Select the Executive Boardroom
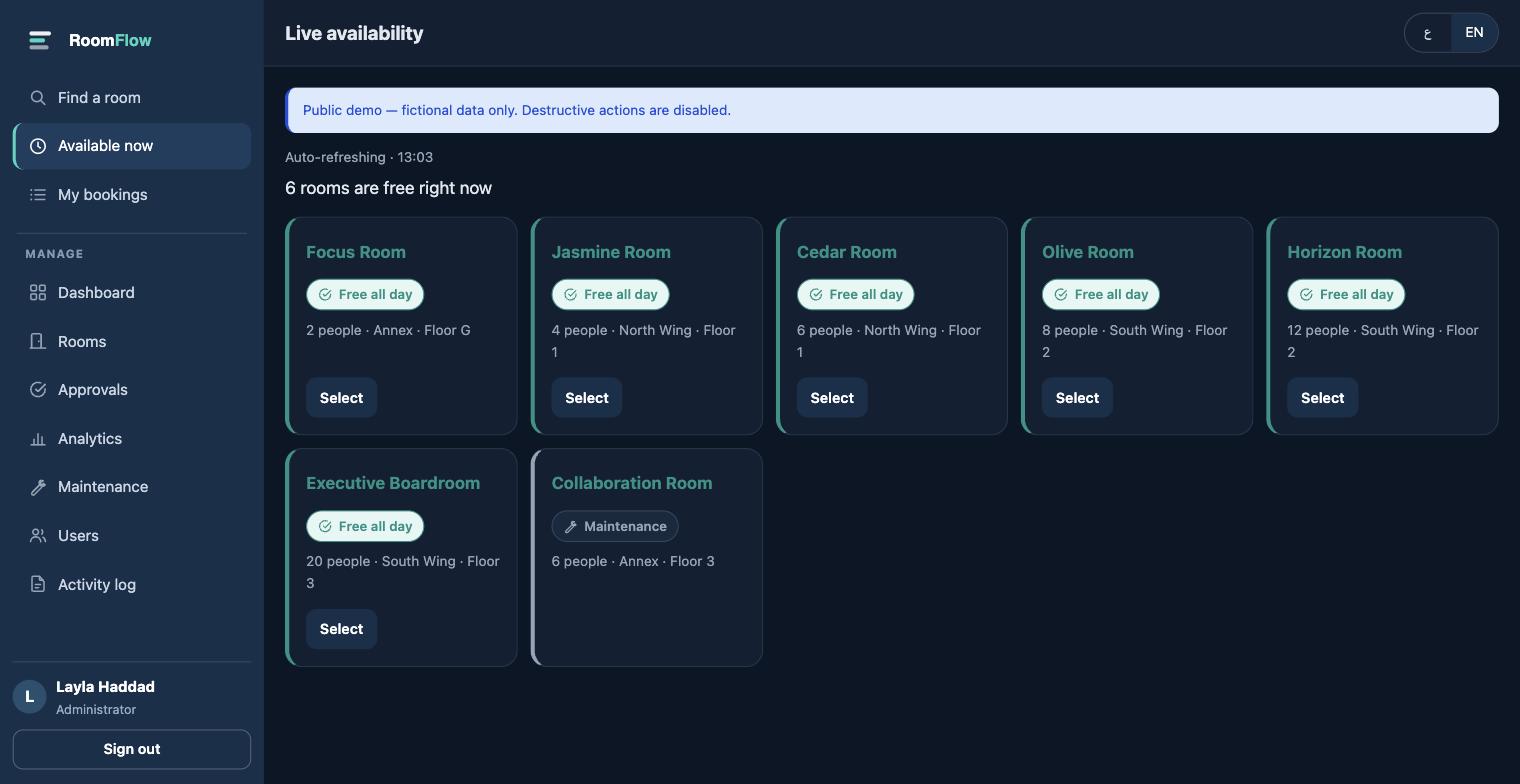 [x=341, y=629]
